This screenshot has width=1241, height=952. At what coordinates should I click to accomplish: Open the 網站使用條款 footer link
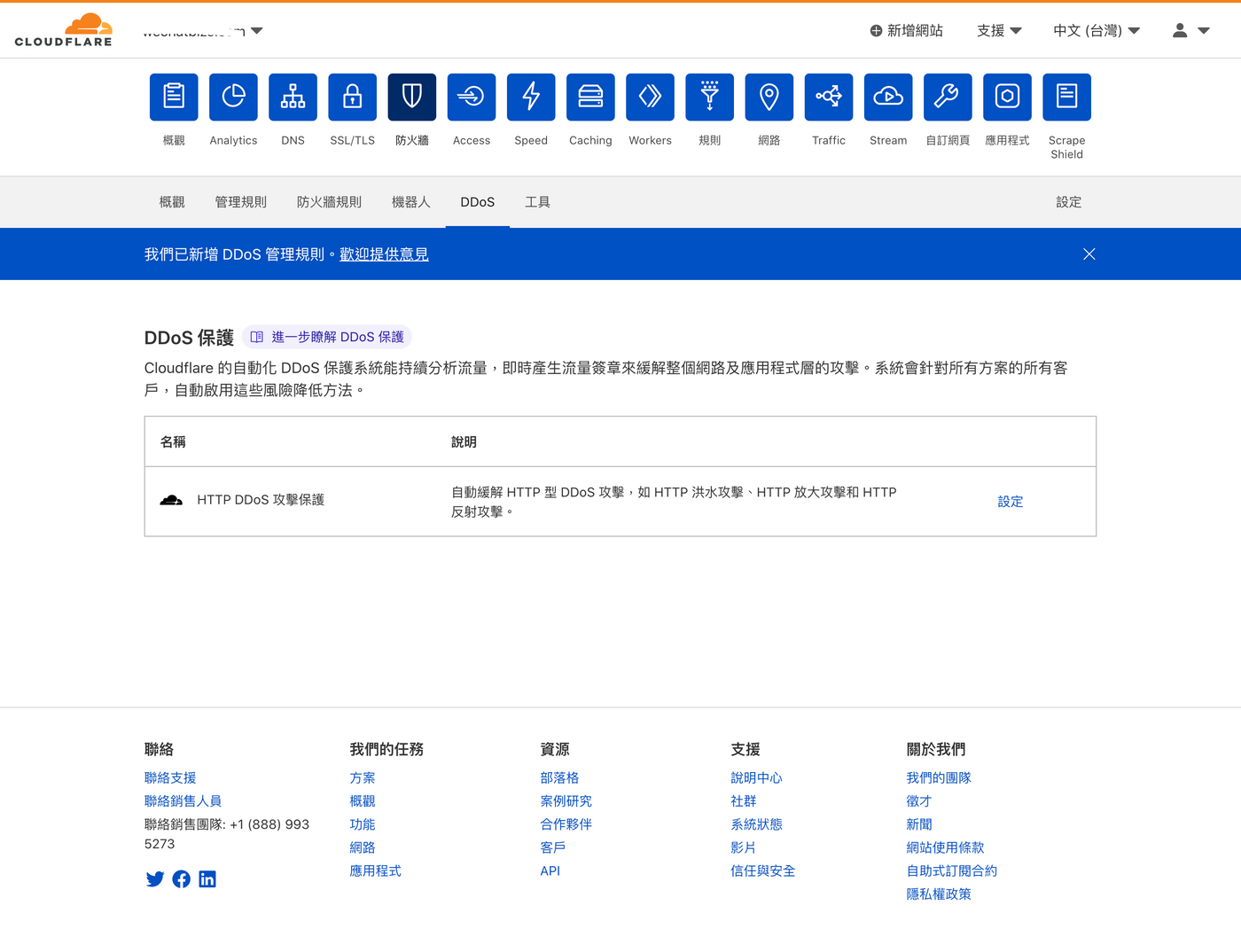pos(945,848)
